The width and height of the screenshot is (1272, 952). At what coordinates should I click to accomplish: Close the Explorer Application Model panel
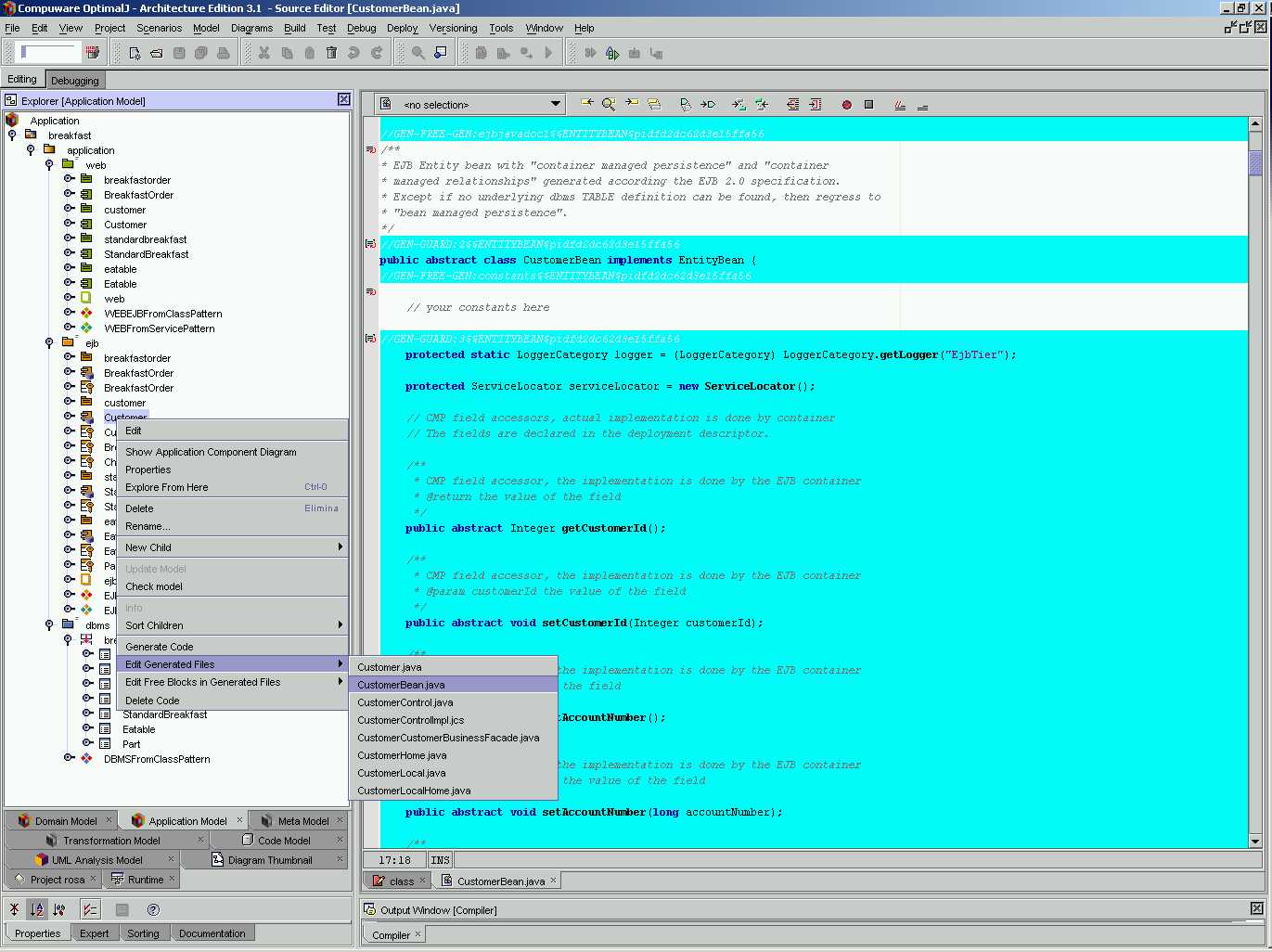click(343, 99)
